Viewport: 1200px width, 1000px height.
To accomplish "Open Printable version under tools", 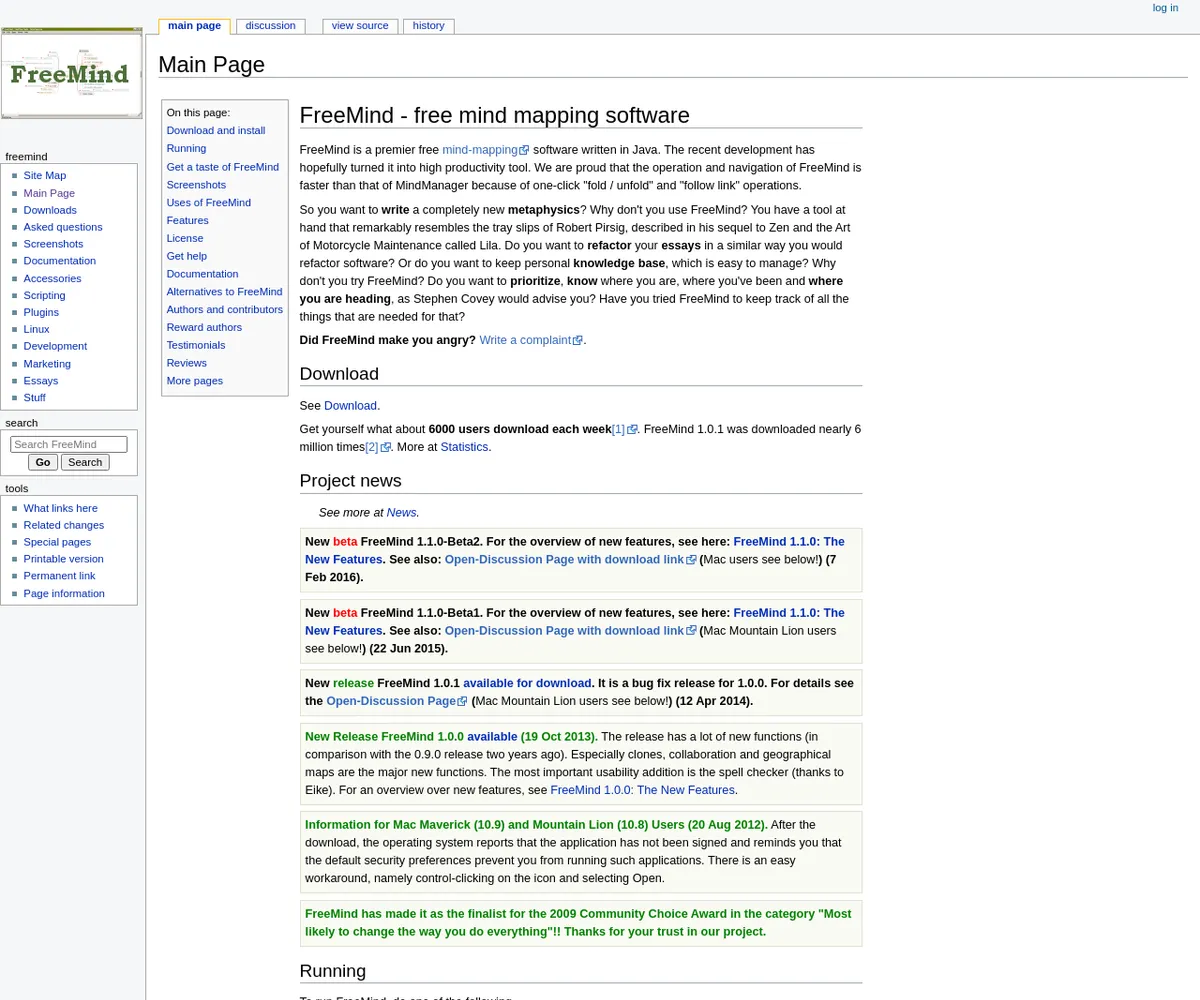I will pyautogui.click(x=63, y=559).
